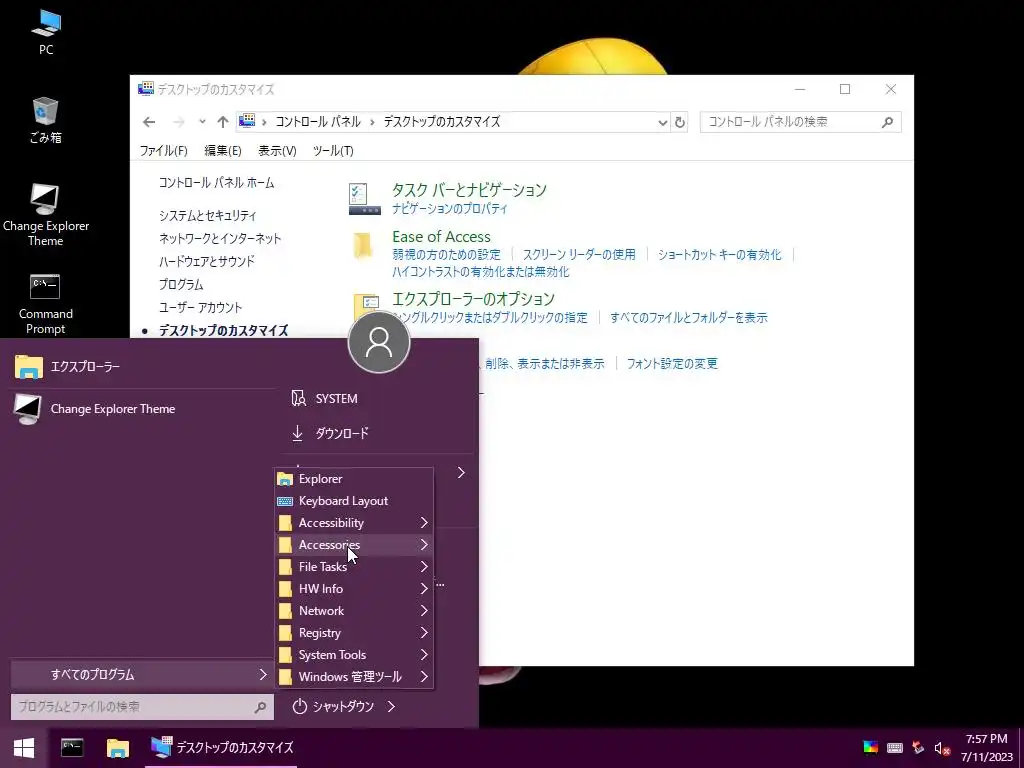Click タスク バーとナビゲーション heading
The height and width of the screenshot is (768, 1024).
(x=470, y=190)
